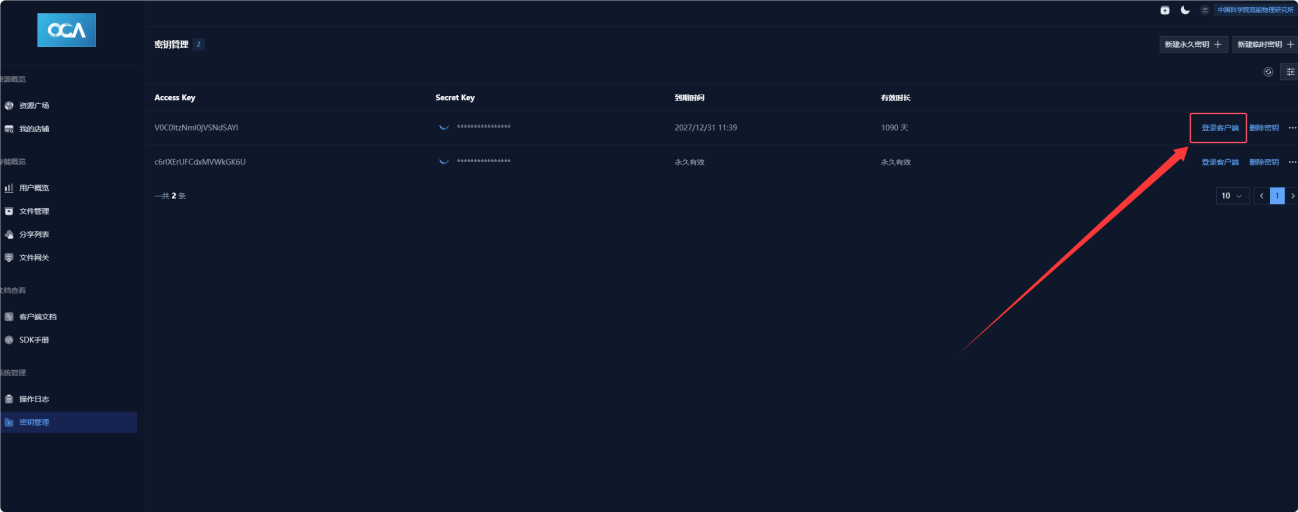Open the column settings sliders icon
Screen dimensions: 1298x512
(1289, 72)
